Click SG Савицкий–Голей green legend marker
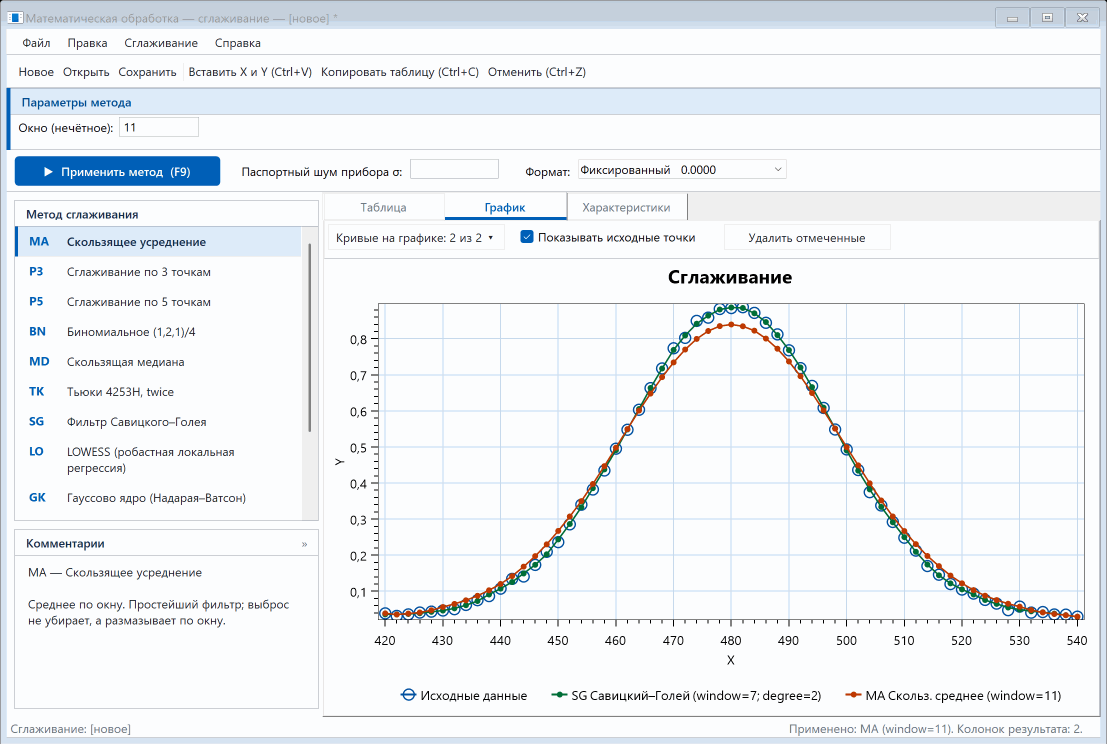The image size is (1107, 744). 559,695
